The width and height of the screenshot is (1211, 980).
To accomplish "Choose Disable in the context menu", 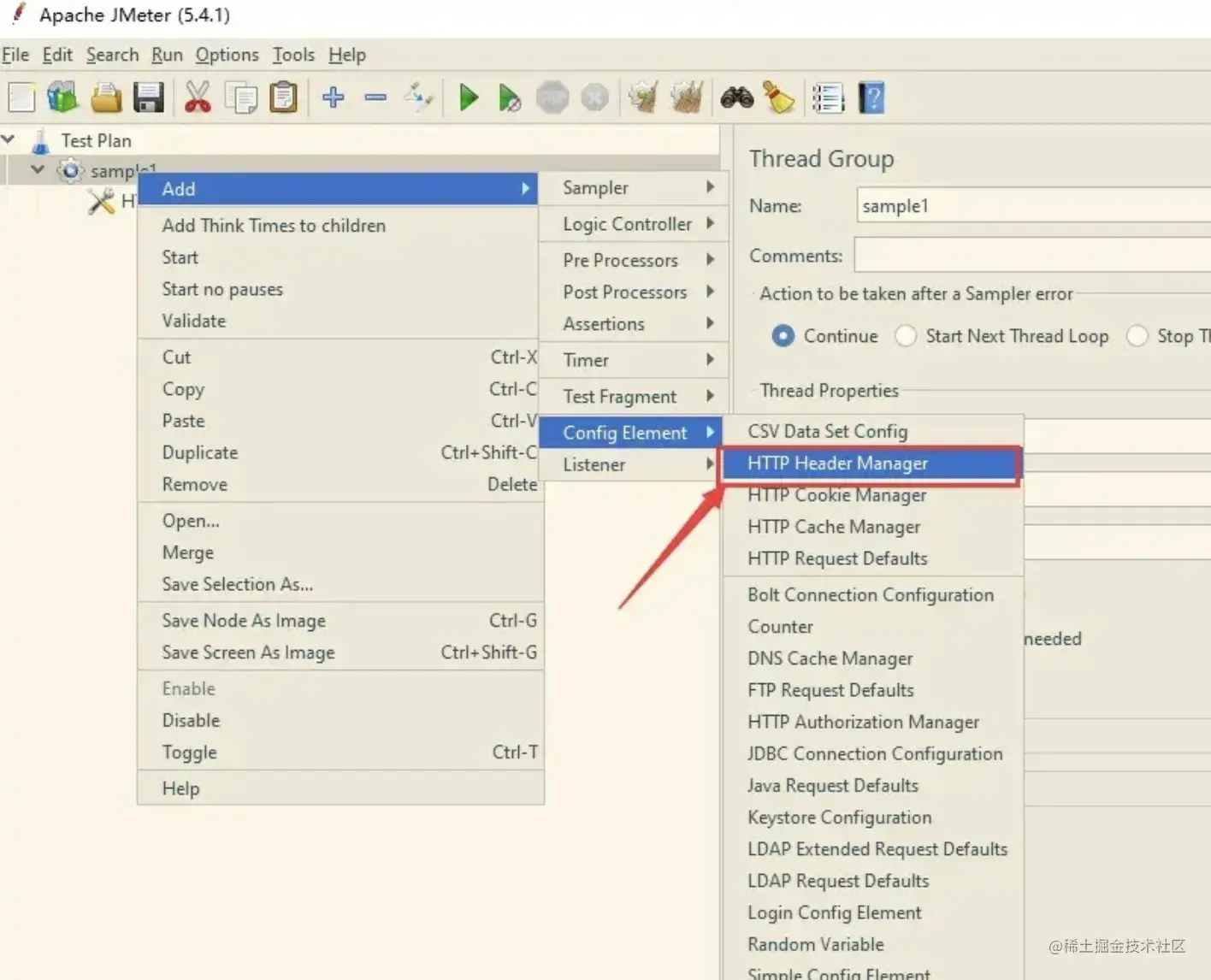I will click(340, 721).
